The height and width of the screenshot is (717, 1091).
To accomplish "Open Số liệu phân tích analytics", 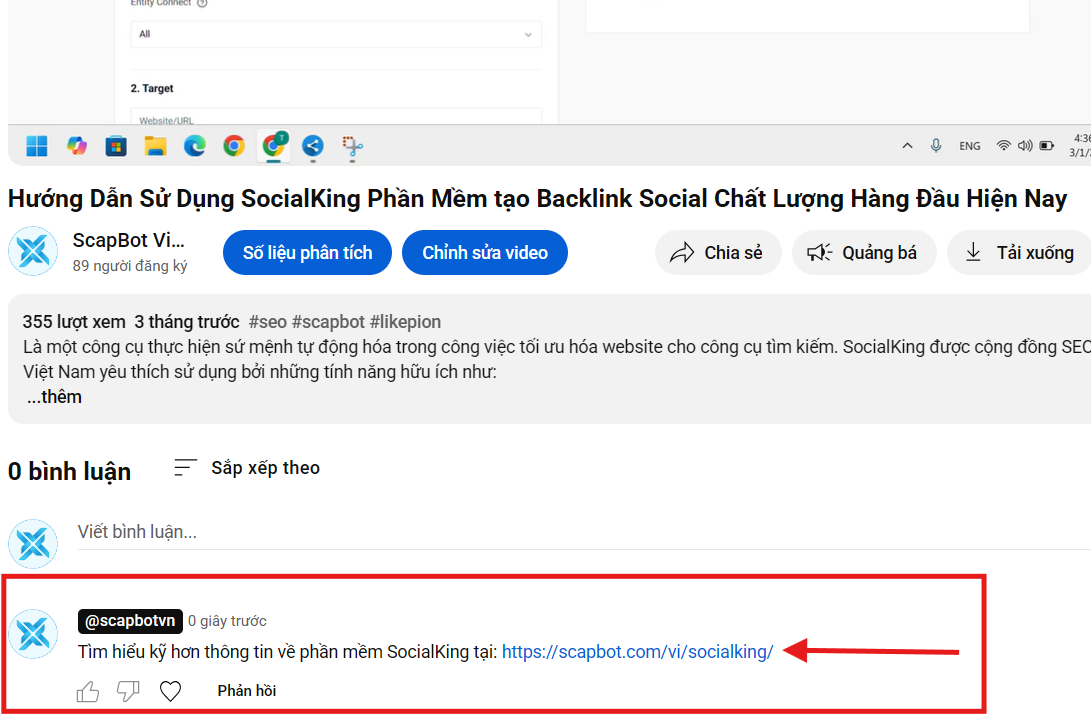I will point(308,253).
